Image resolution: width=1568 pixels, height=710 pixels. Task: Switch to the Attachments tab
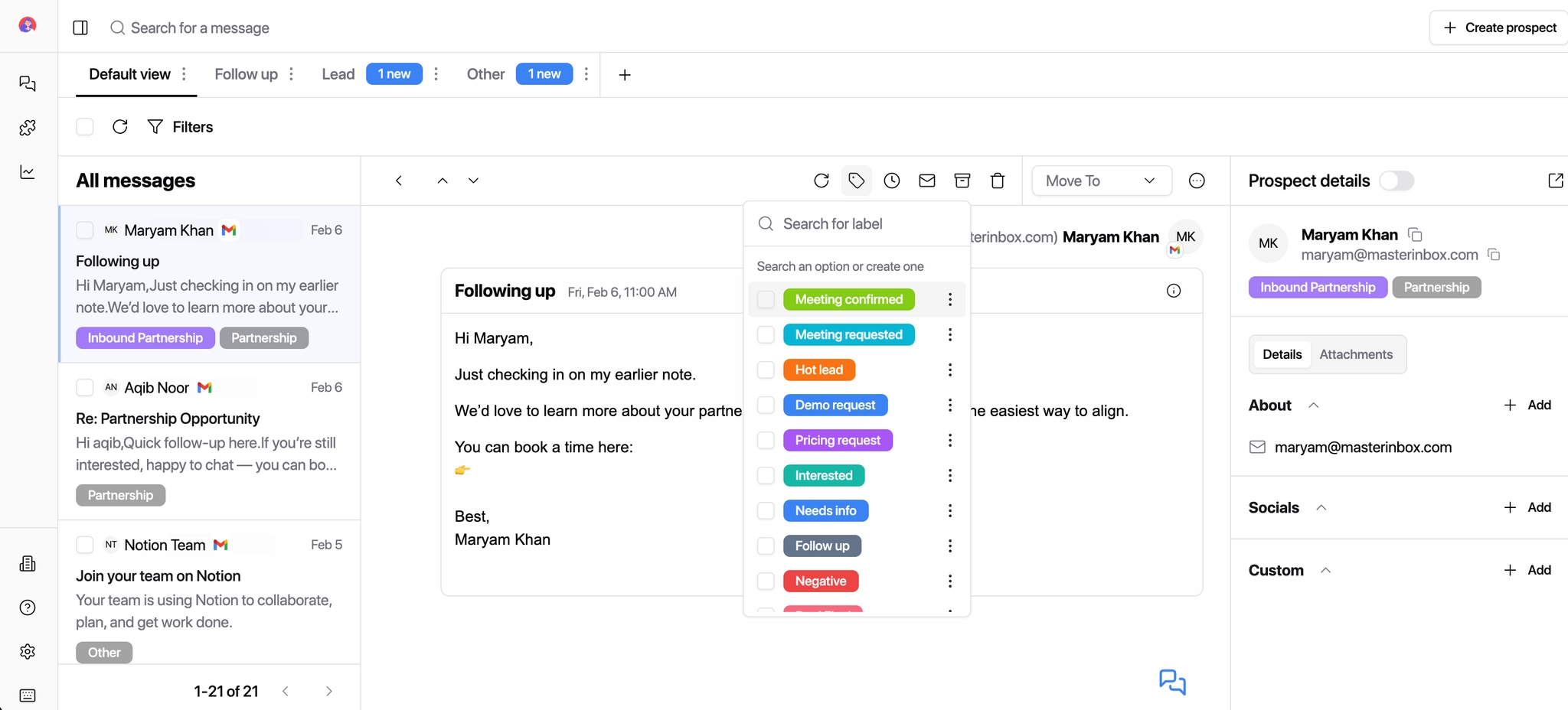pos(1355,354)
